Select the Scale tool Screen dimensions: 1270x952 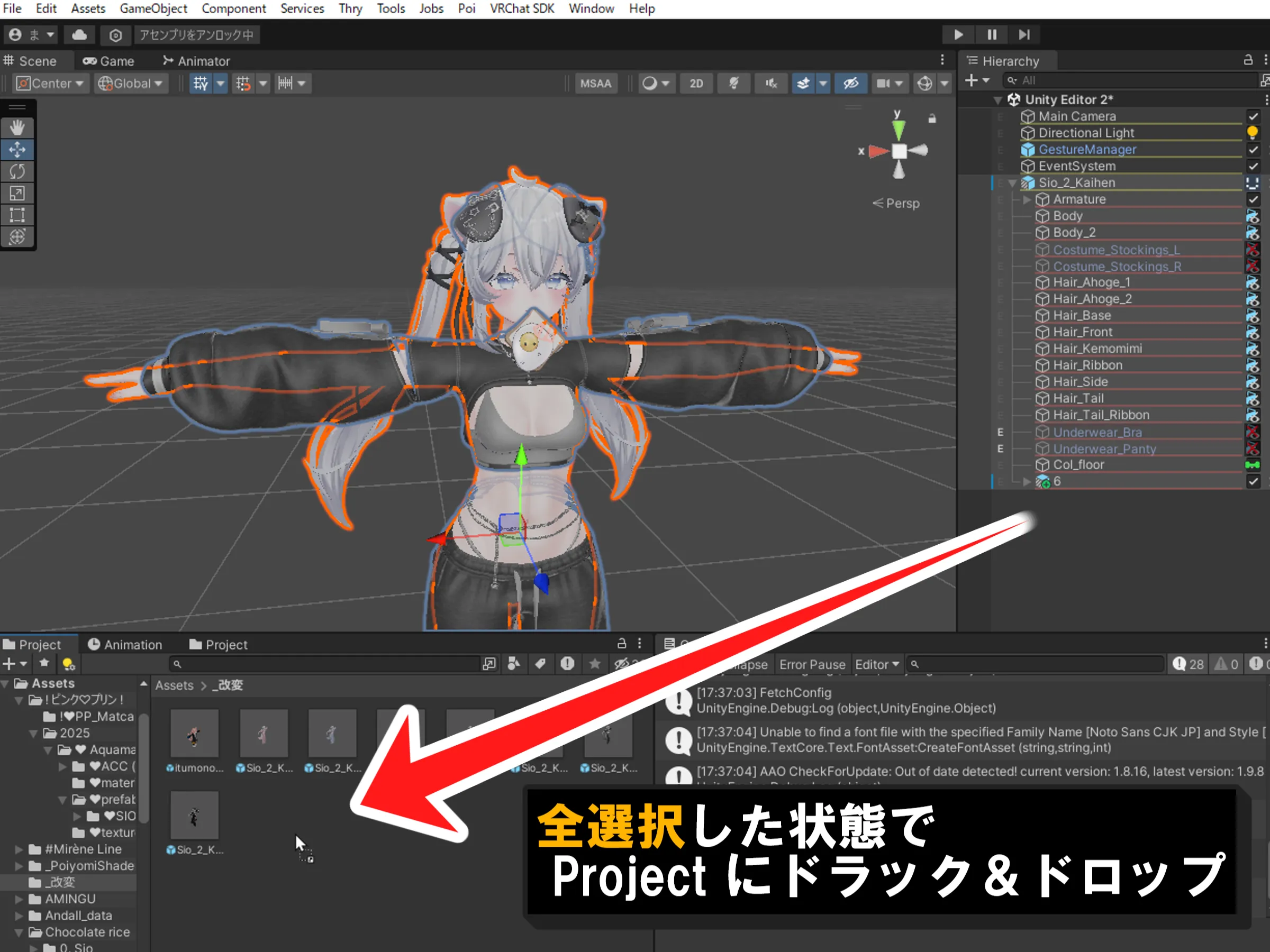pos(17,194)
